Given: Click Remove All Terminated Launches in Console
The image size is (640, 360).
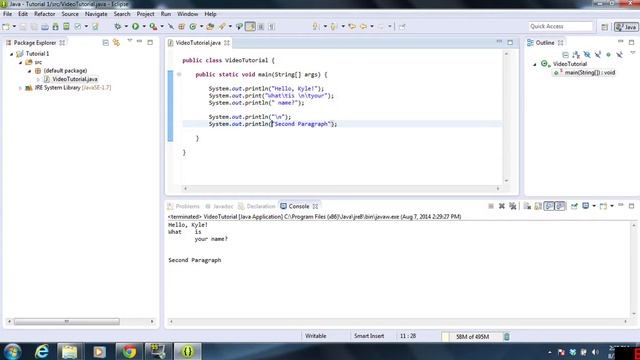Looking at the screenshot, I should [513, 206].
